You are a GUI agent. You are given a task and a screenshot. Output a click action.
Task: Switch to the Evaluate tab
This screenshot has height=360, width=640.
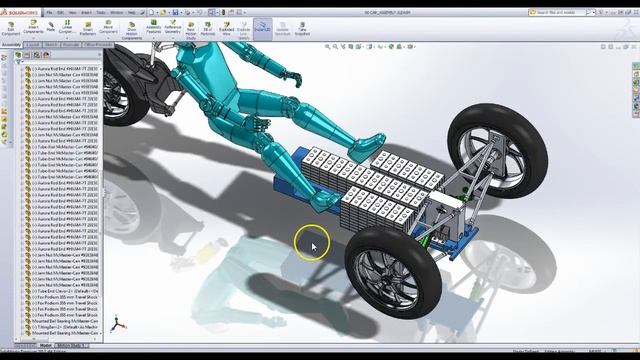coord(71,45)
